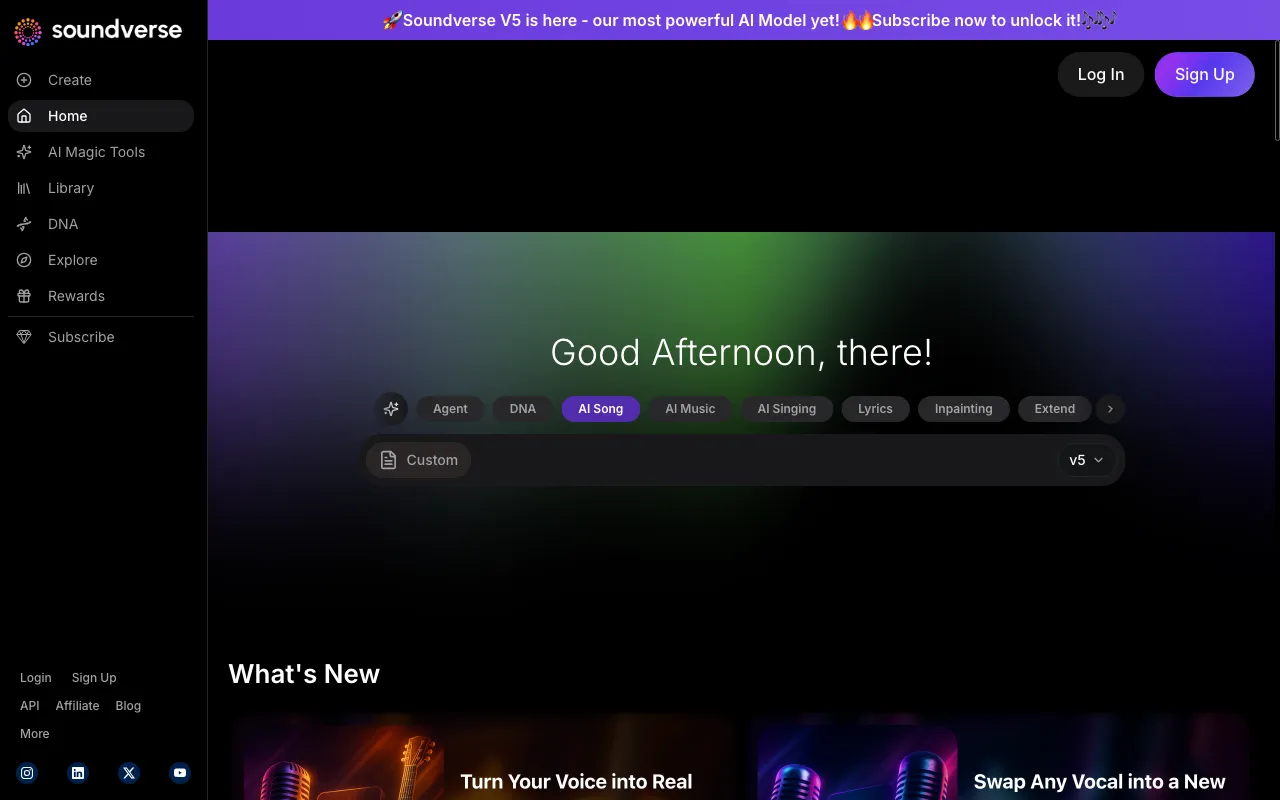Screen dimensions: 1280x800
Task: Open Subscribe from the sidebar
Action: [101, 337]
